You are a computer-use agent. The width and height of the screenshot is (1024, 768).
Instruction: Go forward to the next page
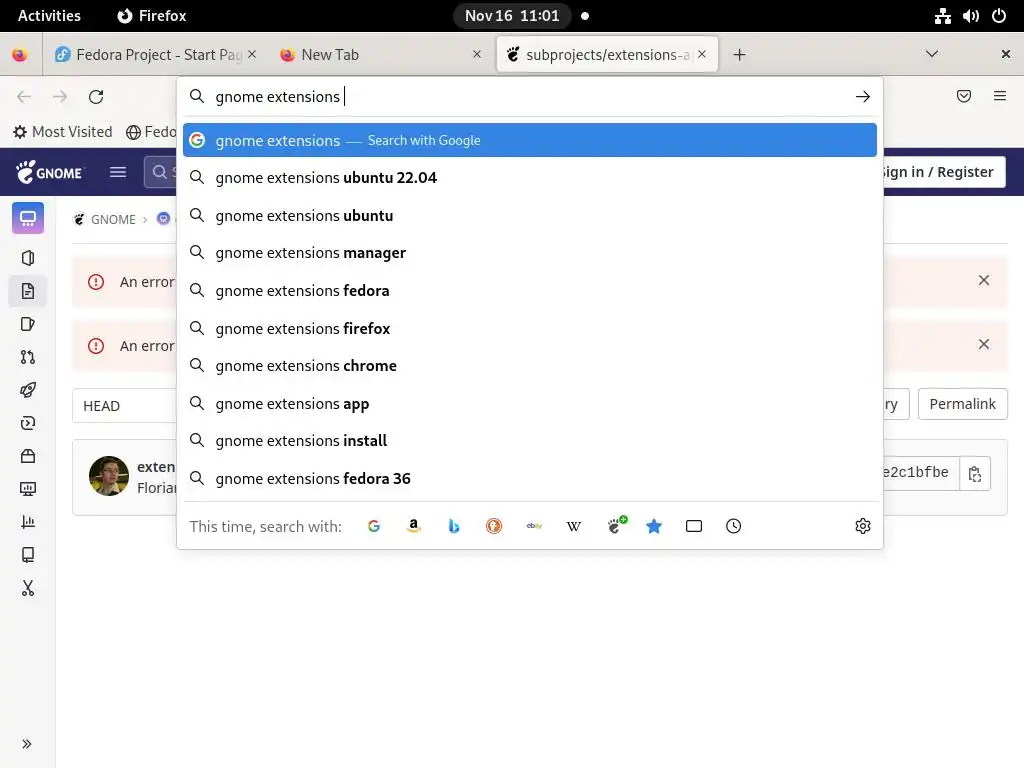[60, 97]
